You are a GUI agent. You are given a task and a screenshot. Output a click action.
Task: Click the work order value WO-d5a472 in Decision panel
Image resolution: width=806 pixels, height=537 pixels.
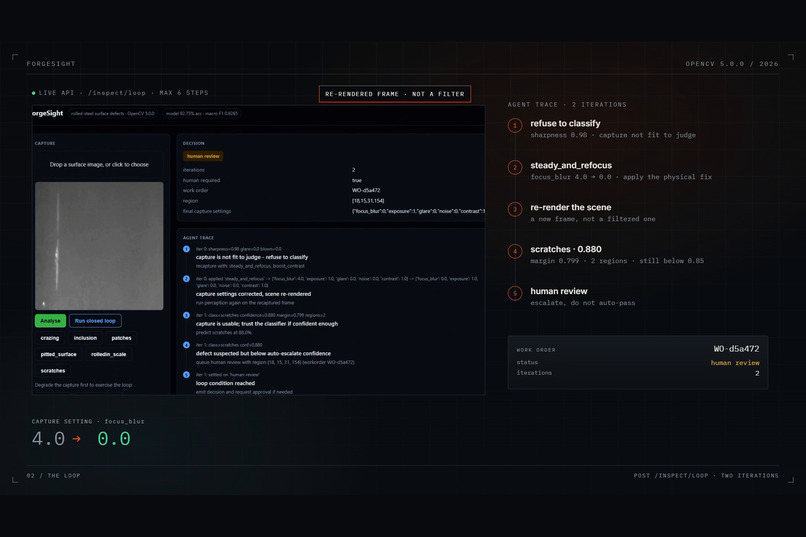coord(366,191)
